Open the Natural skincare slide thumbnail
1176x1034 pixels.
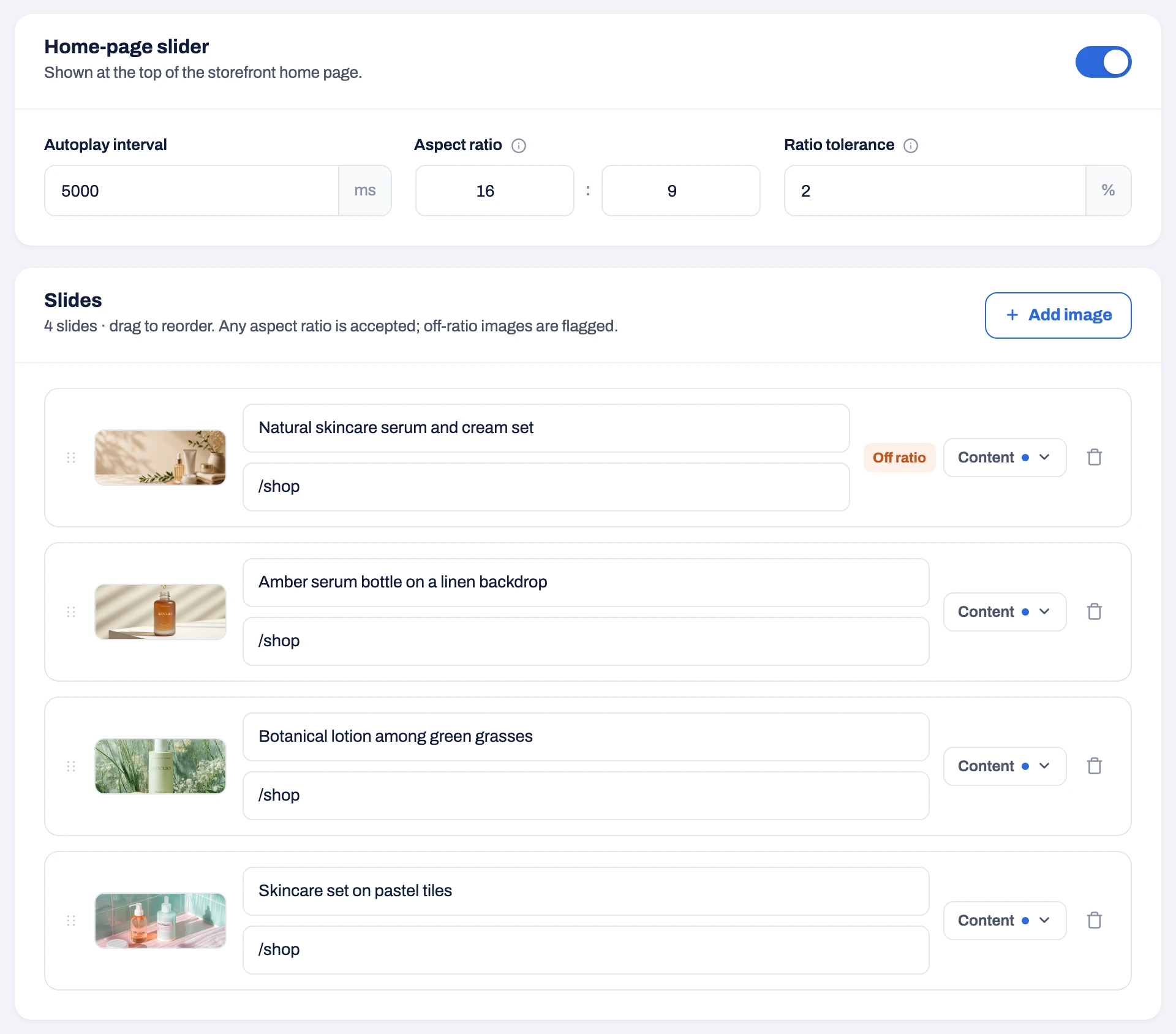pyautogui.click(x=160, y=458)
